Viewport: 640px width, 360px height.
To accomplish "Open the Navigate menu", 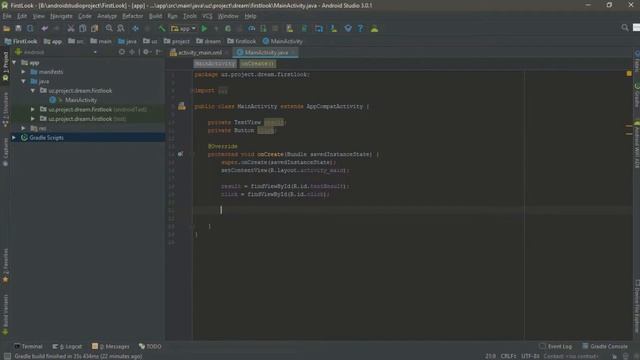I will point(61,16).
